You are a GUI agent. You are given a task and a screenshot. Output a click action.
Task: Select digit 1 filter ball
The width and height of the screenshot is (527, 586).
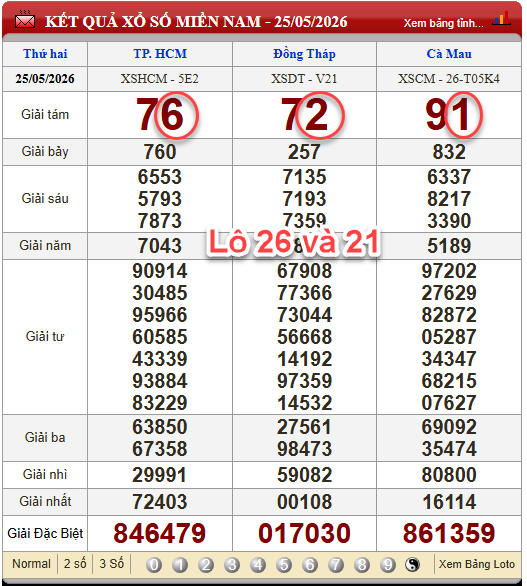(180, 565)
